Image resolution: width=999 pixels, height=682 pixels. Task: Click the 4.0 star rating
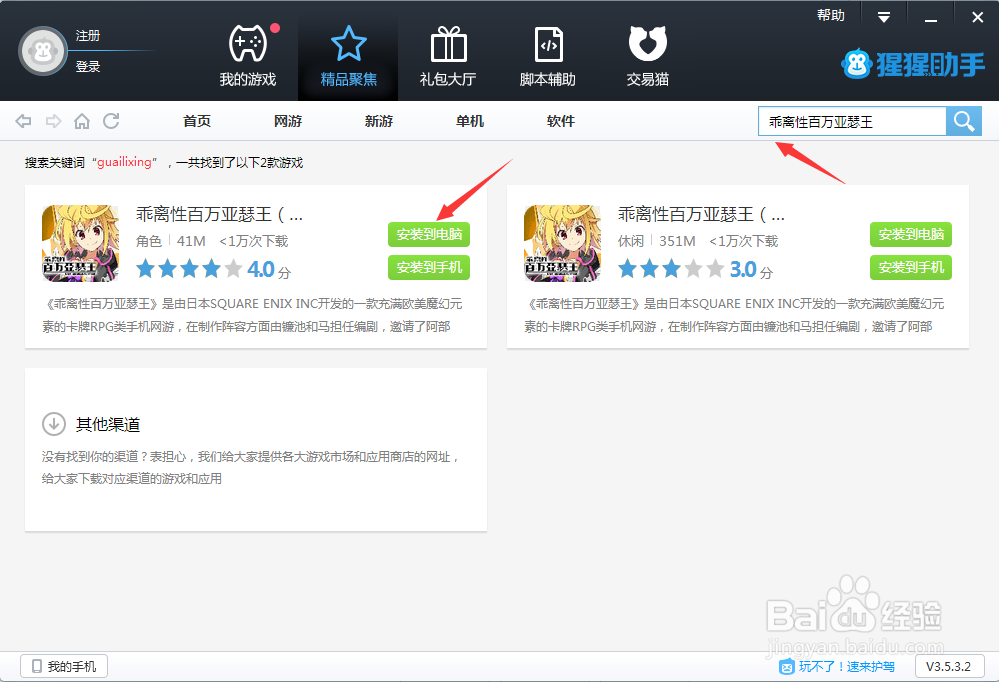213,269
